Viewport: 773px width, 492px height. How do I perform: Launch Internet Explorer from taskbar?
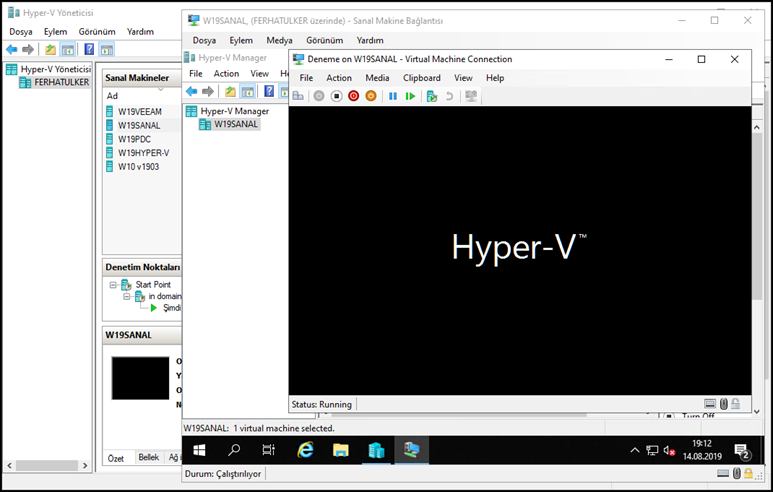pyautogui.click(x=306, y=450)
